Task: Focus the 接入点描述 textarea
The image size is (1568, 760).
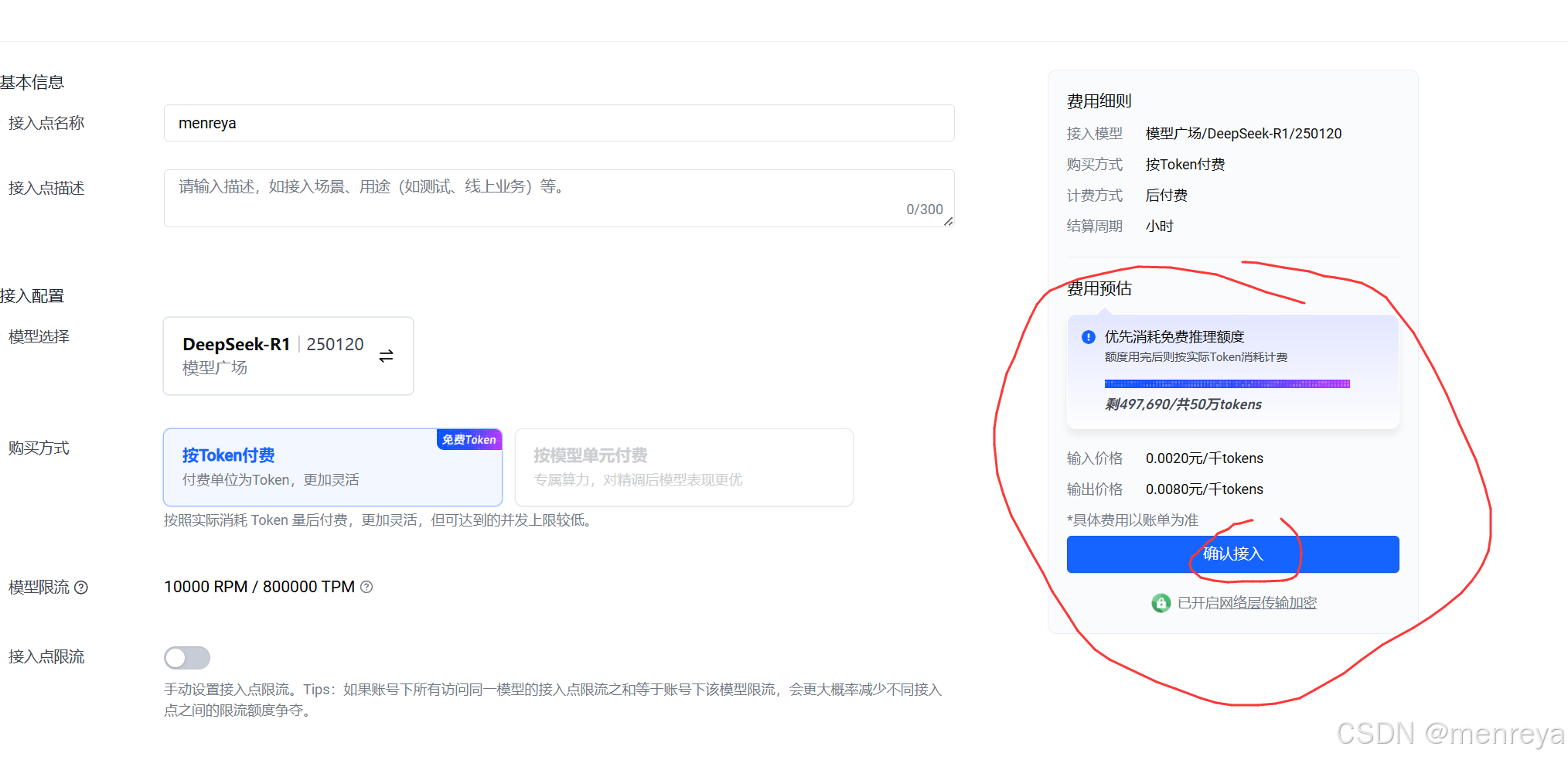Action: [559, 198]
